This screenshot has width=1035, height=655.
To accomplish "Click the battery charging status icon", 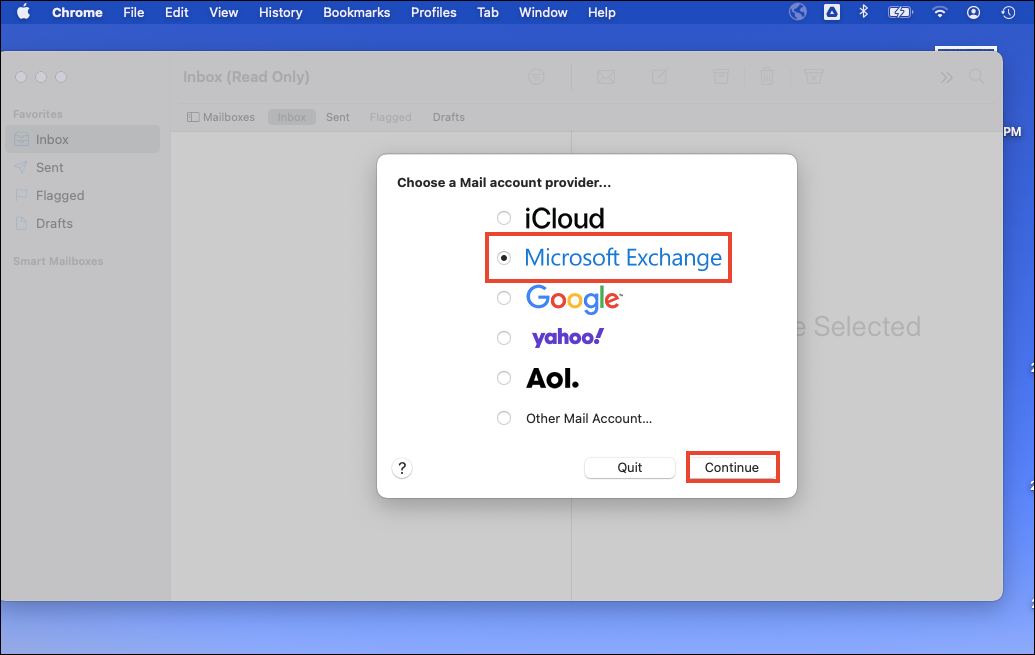I will (x=900, y=13).
